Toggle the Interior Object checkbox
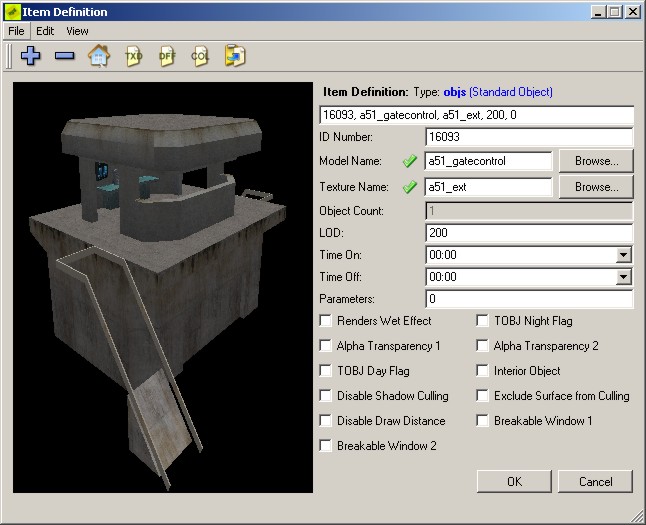This screenshot has width=646, height=525. click(483, 371)
